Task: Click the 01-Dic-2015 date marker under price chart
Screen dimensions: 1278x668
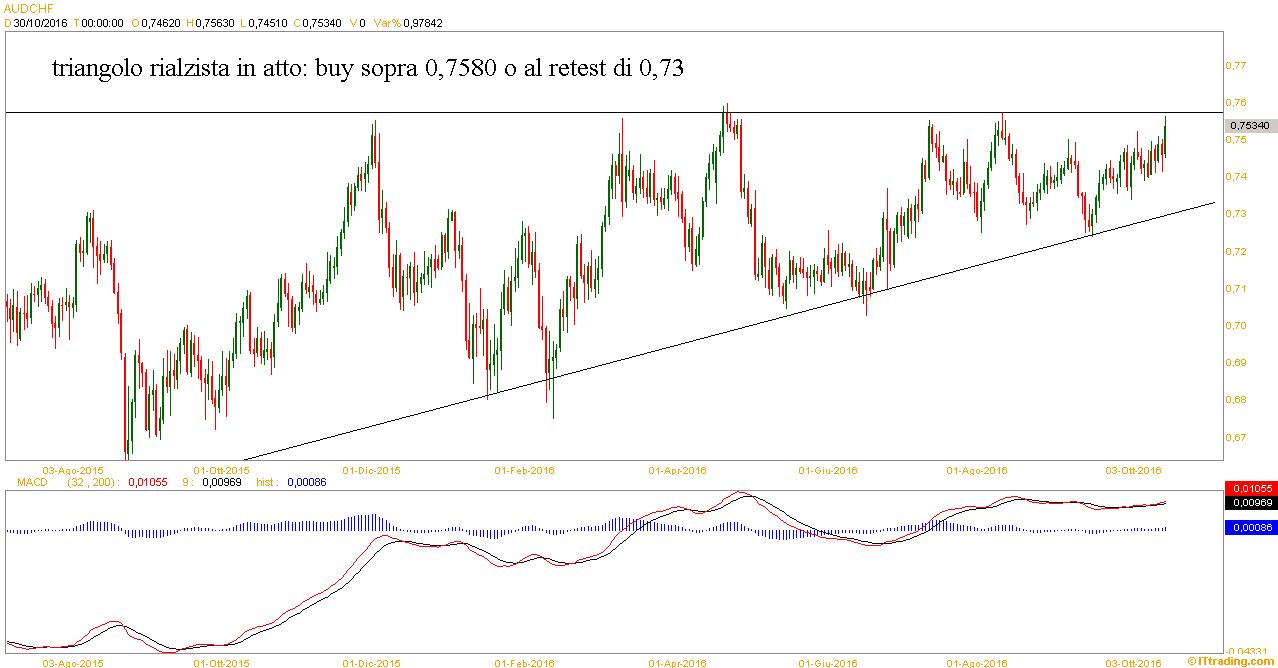Action: click(x=372, y=469)
